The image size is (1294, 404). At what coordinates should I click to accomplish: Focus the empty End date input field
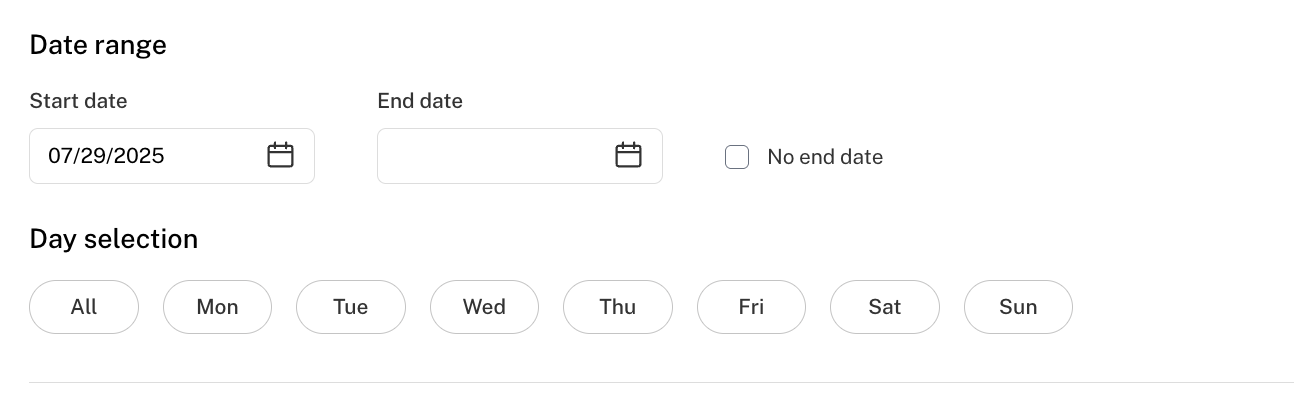pyautogui.click(x=520, y=156)
